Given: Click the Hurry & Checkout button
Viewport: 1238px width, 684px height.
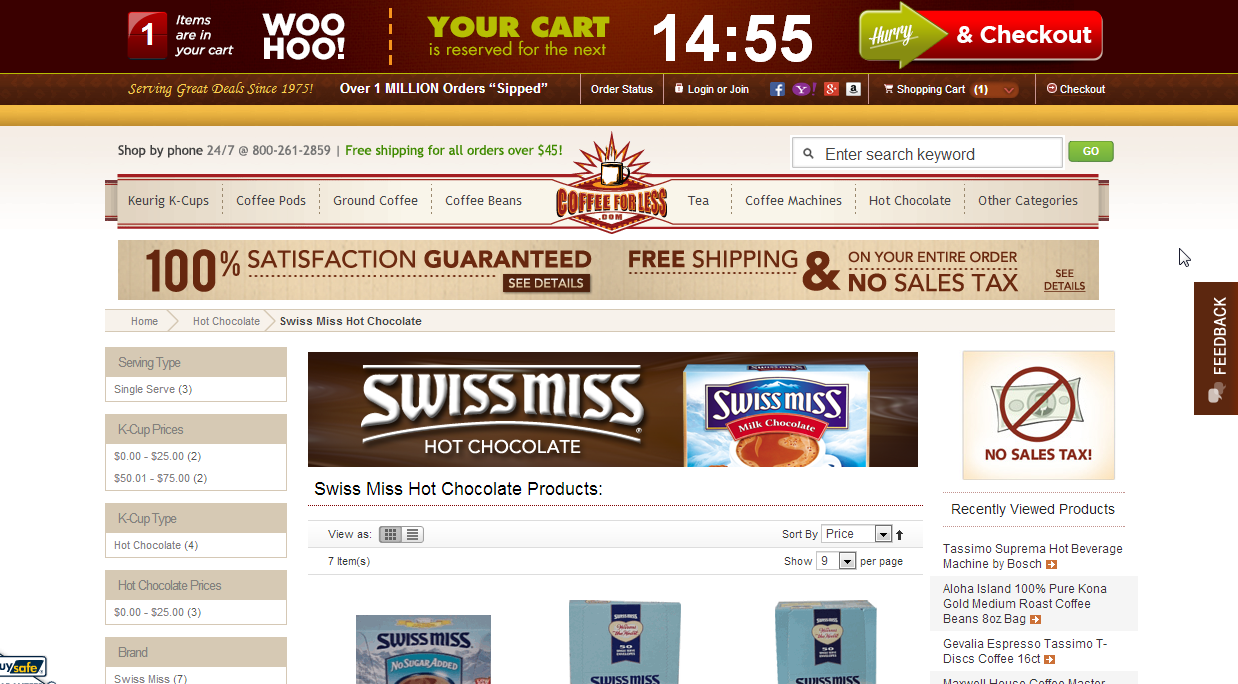Looking at the screenshot, I should click(x=980, y=36).
